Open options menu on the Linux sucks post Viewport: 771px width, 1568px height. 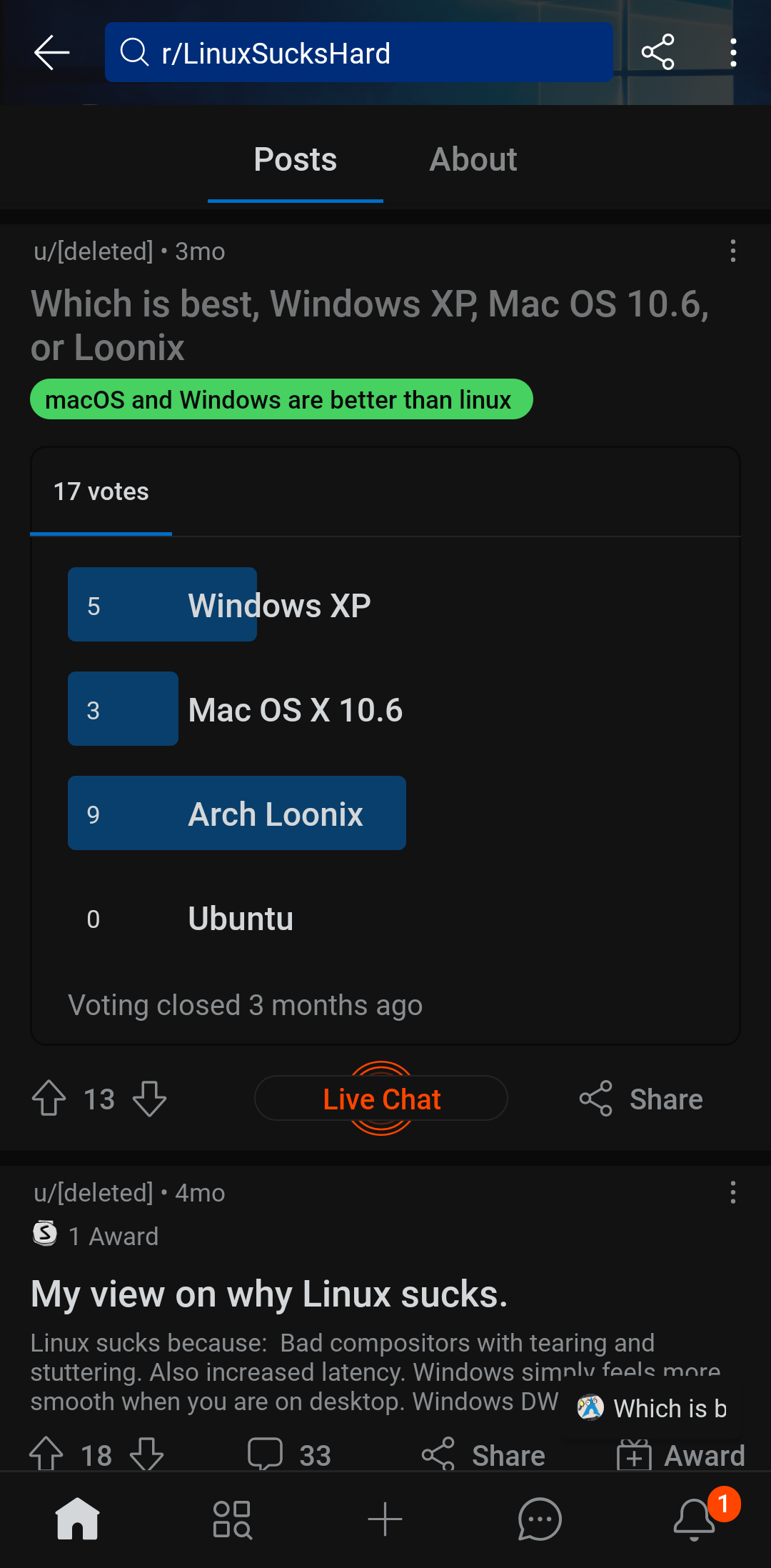733,1192
